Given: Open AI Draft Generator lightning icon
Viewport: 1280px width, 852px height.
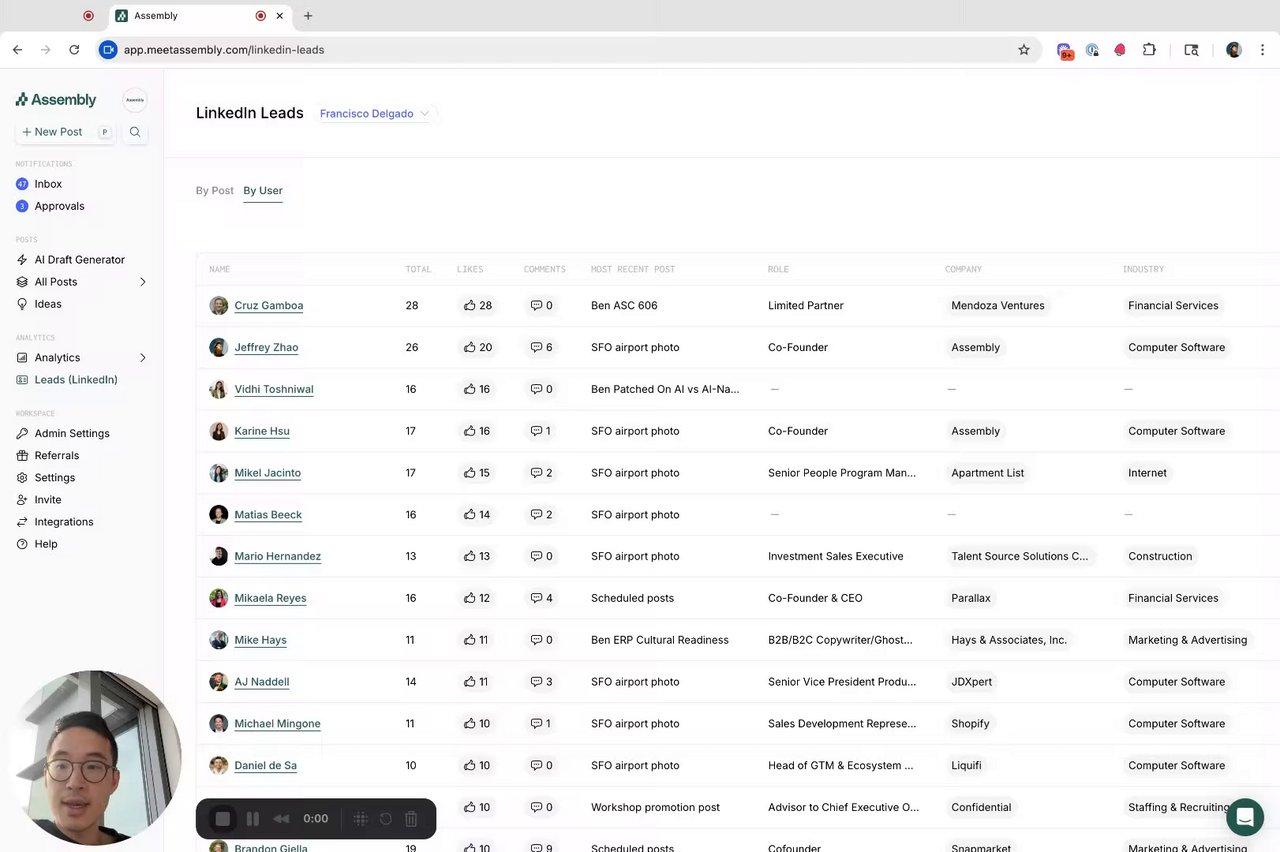Looking at the screenshot, I should (23, 260).
